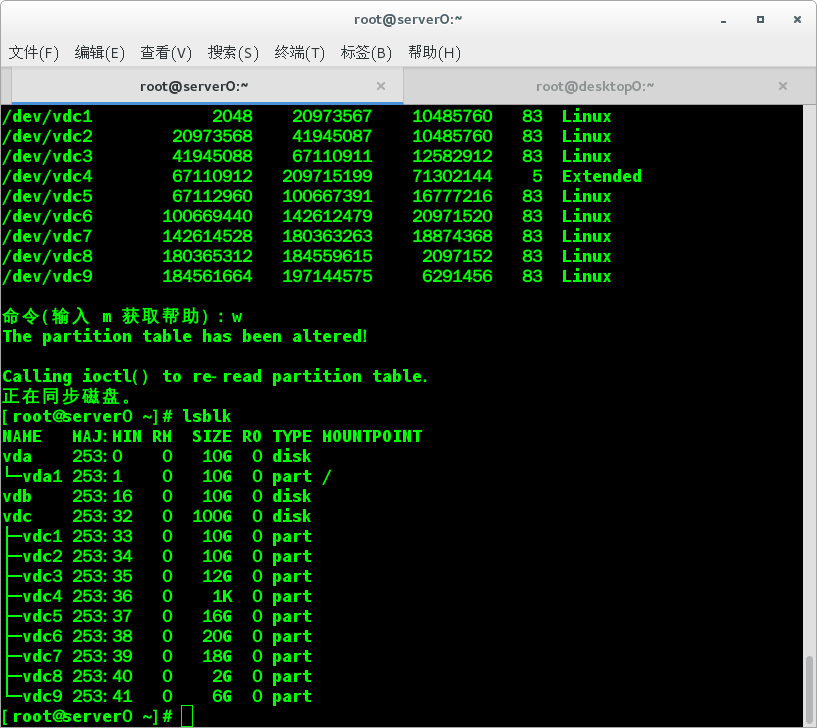Click the /dev/vdc8 fdisk row

(x=306, y=256)
